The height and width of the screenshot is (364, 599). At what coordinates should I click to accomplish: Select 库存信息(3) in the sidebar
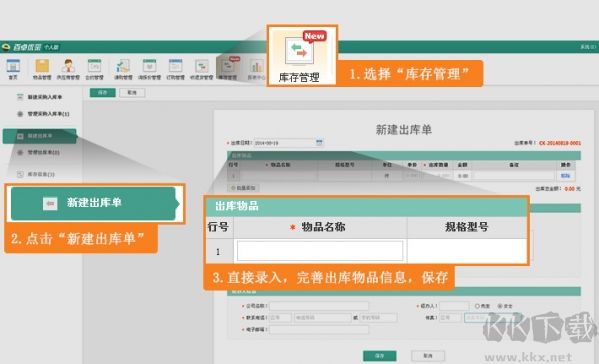pyautogui.click(x=40, y=174)
